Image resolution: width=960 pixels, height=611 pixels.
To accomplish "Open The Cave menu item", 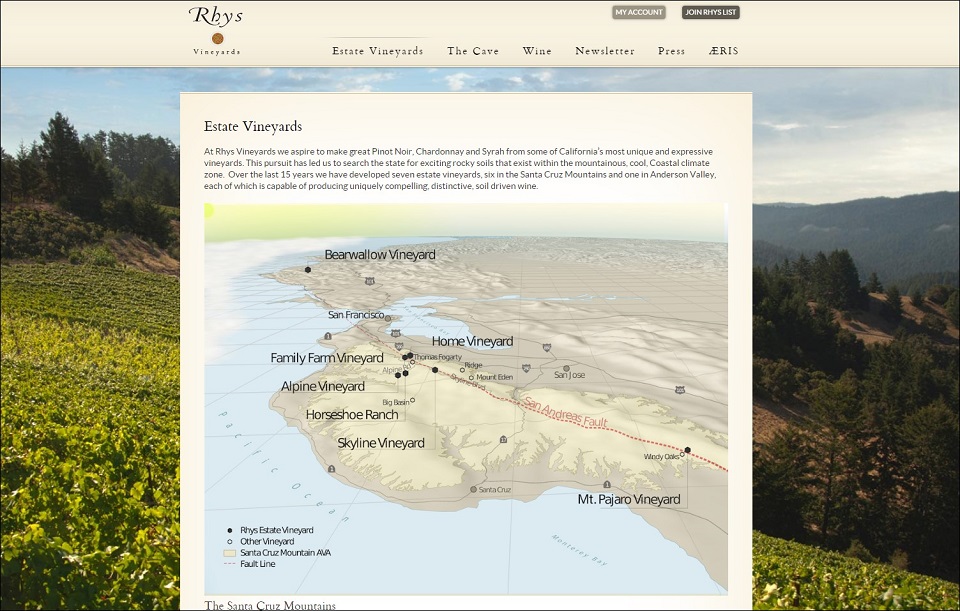I will click(473, 51).
